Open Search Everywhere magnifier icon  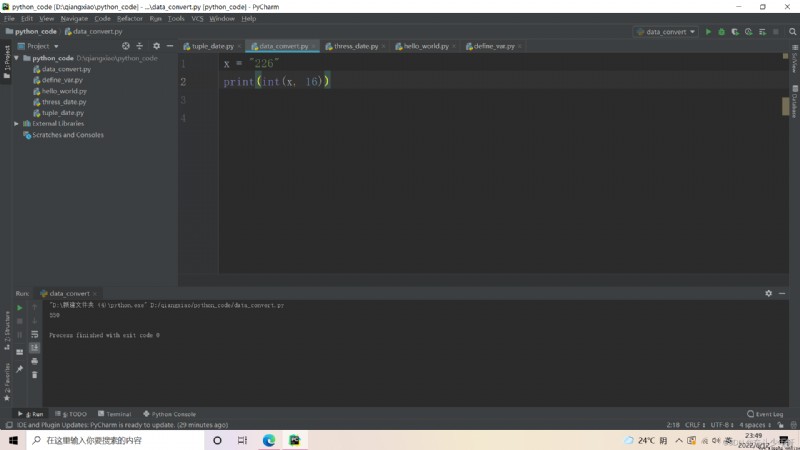coord(792,32)
